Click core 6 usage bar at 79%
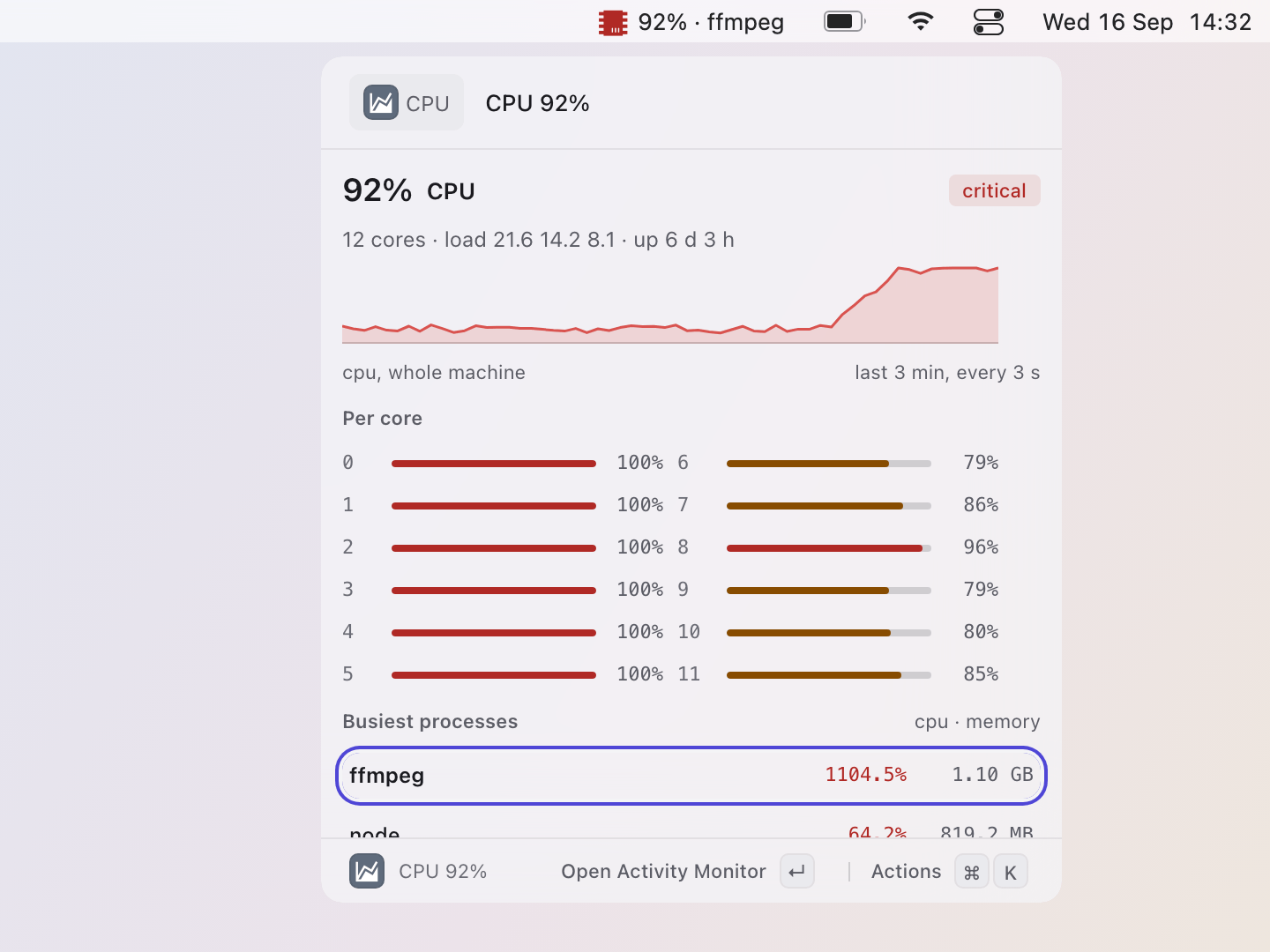Screen dimensions: 1270x952 pyautogui.click(x=829, y=463)
